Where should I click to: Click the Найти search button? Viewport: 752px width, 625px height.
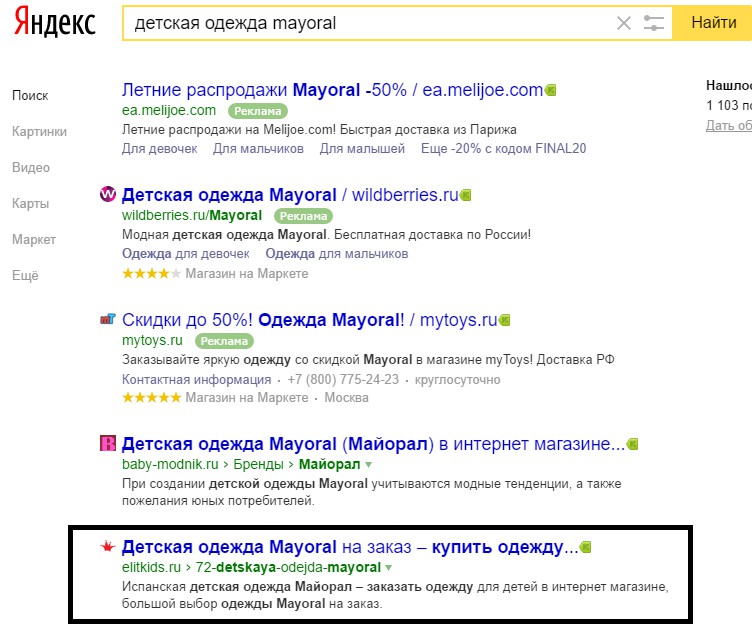click(x=713, y=23)
